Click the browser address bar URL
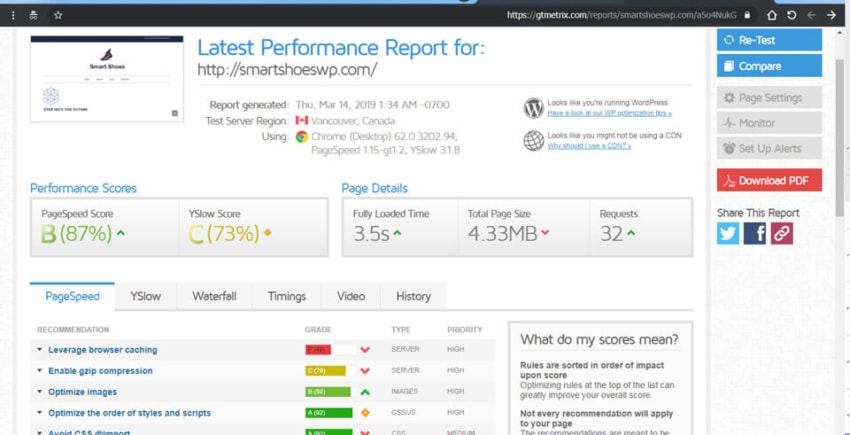 (622, 15)
